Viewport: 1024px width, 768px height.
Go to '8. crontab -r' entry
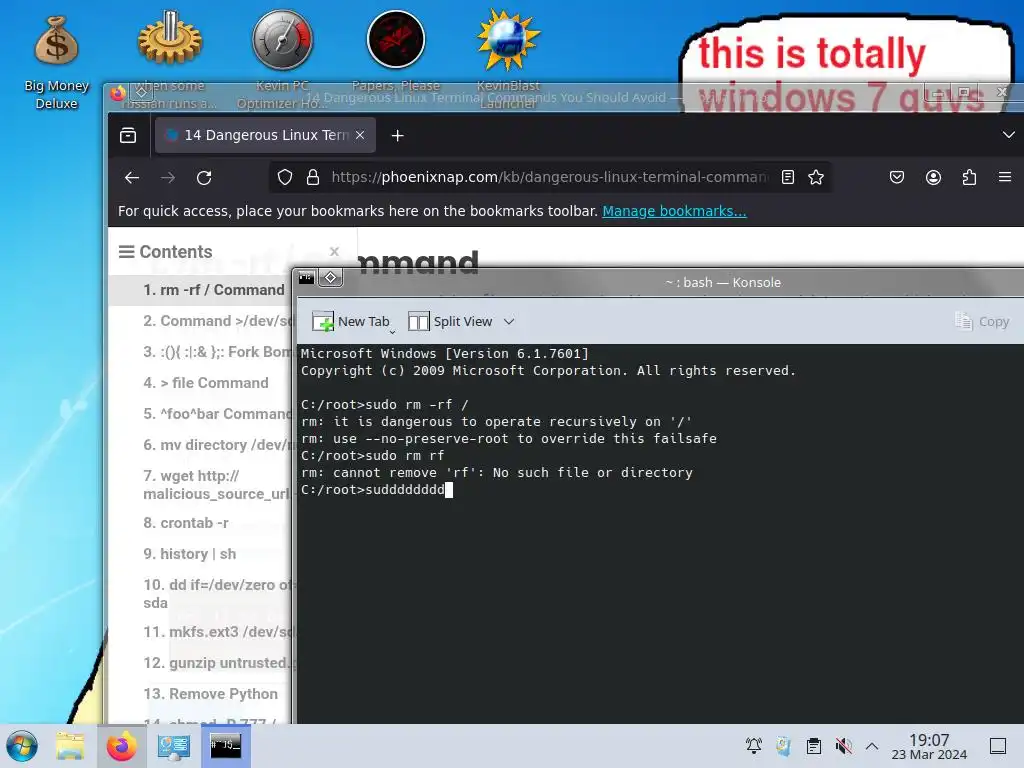click(x=185, y=523)
